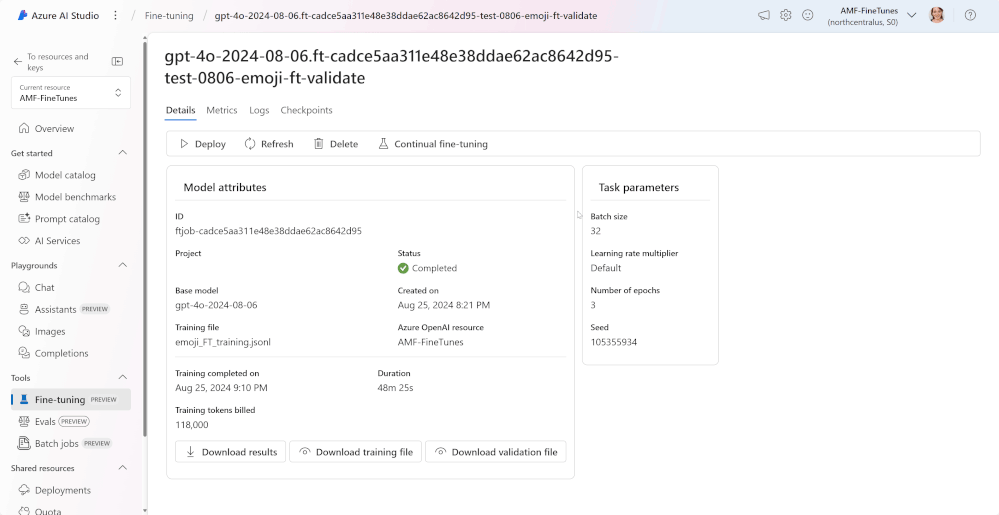999x515 pixels.
Task: Click the Evals scale icon
Action: pyautogui.click(x=24, y=421)
